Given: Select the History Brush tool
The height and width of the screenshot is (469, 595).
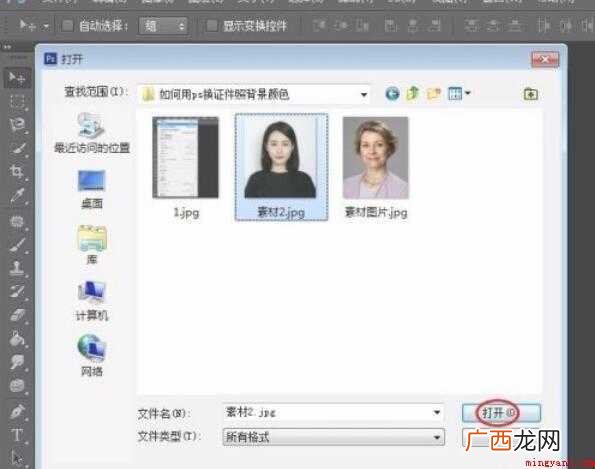Looking at the screenshot, I should (x=17, y=291).
